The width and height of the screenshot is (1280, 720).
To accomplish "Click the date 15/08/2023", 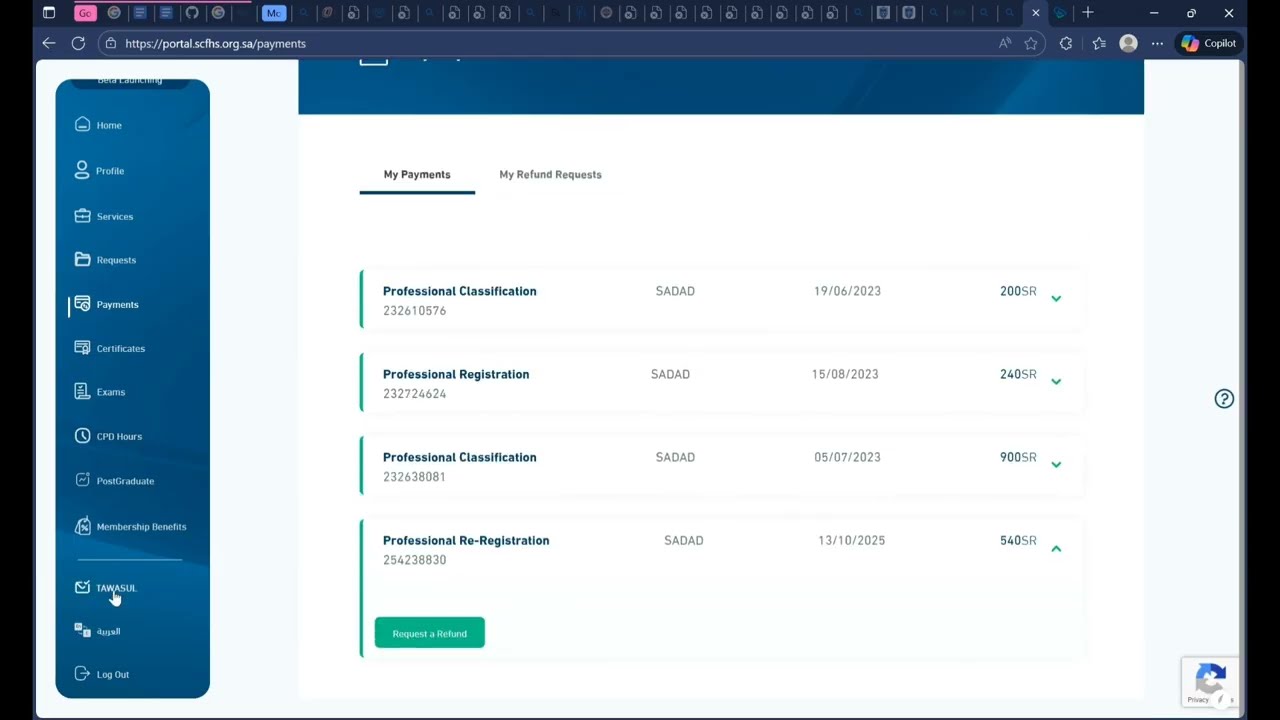I will (845, 374).
